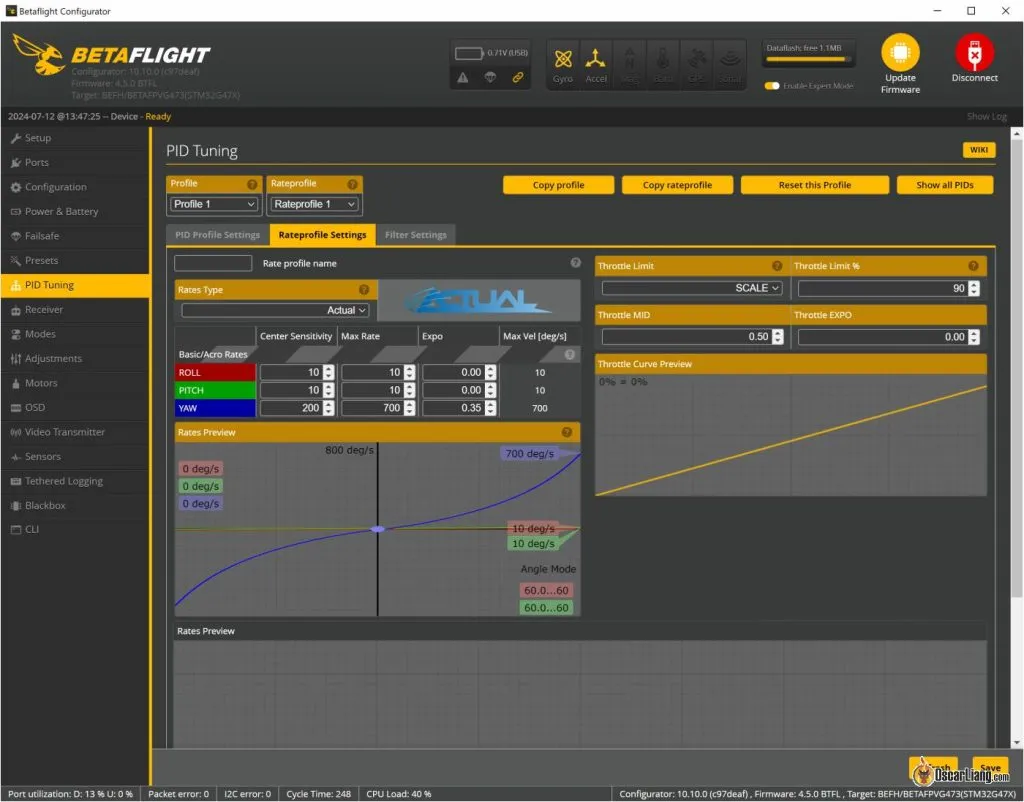The width and height of the screenshot is (1024, 802).
Task: Adjust the Throttle EXPO stepper
Action: pos(974,337)
